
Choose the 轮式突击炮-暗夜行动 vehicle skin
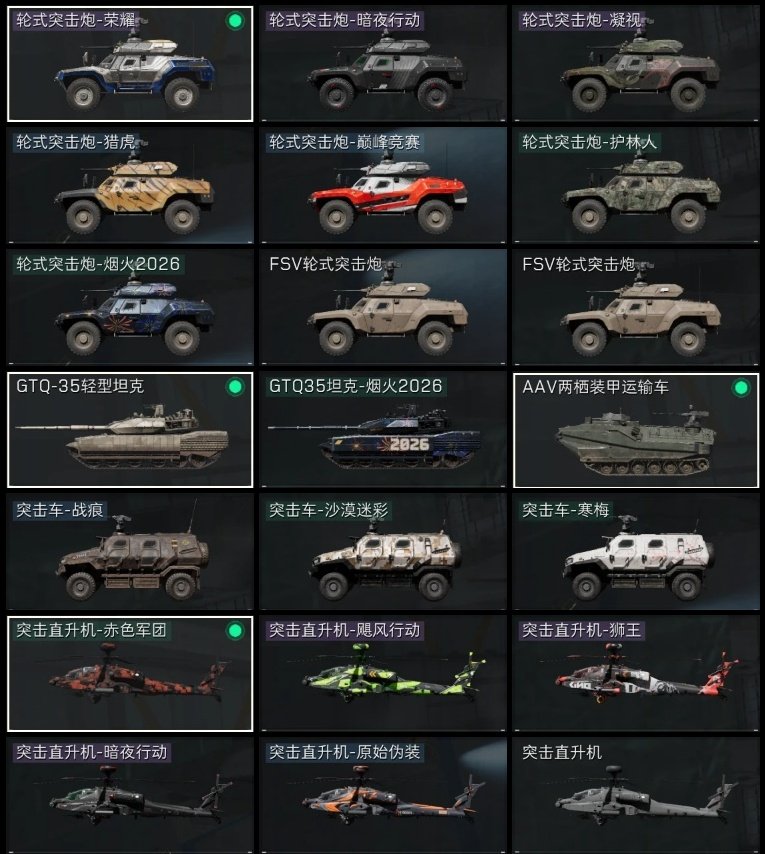[x=383, y=64]
